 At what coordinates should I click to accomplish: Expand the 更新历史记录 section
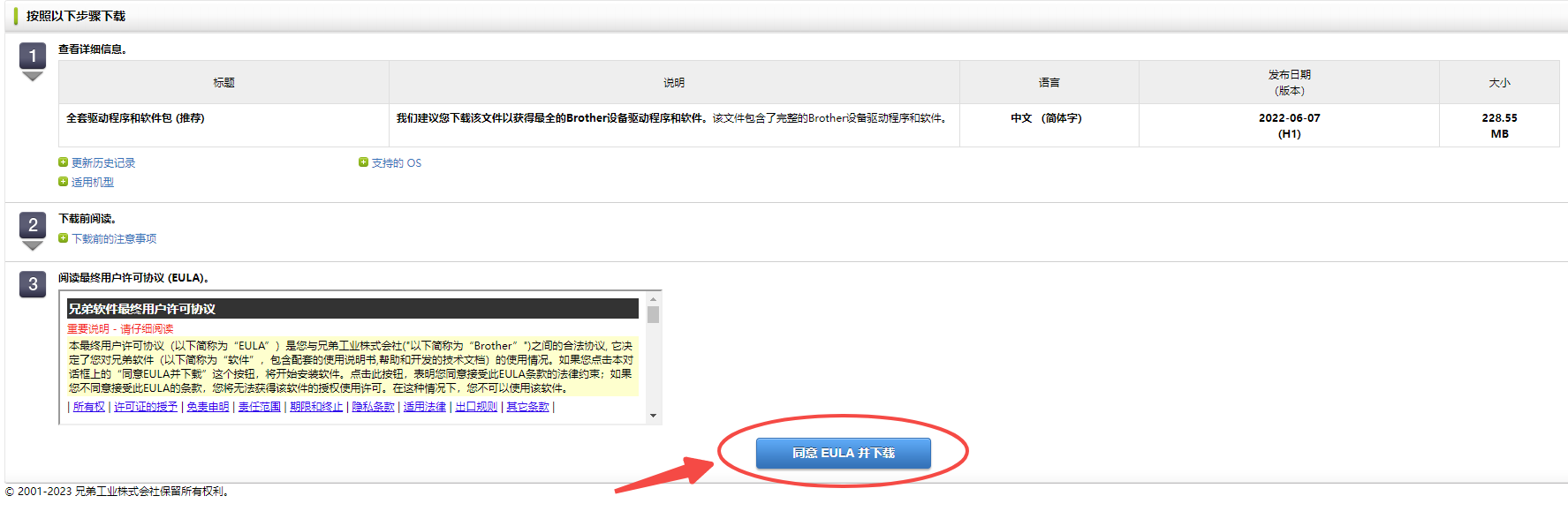click(x=103, y=163)
